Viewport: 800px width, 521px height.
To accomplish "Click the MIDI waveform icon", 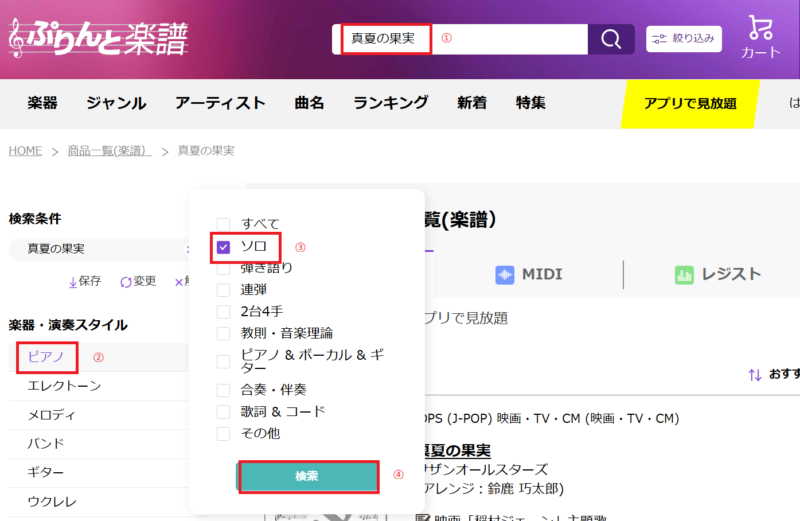I will (506, 274).
